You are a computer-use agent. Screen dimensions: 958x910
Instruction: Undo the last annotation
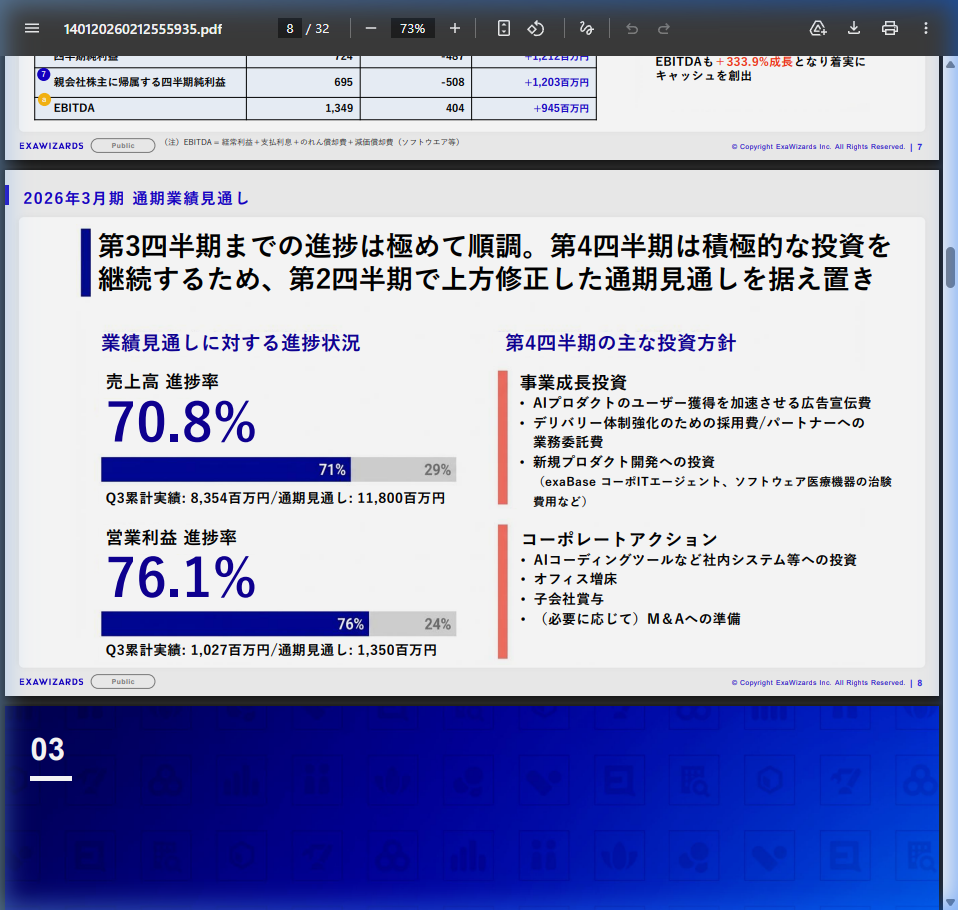click(x=631, y=28)
